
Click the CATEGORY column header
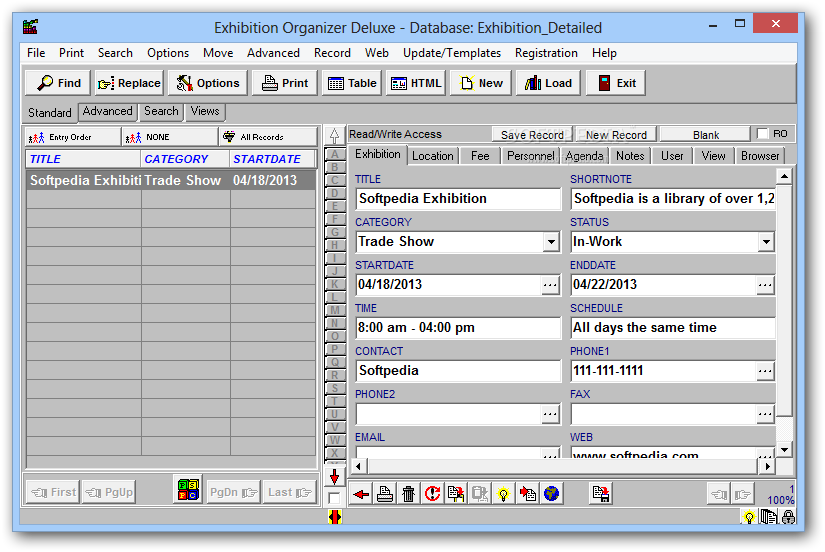coord(185,159)
